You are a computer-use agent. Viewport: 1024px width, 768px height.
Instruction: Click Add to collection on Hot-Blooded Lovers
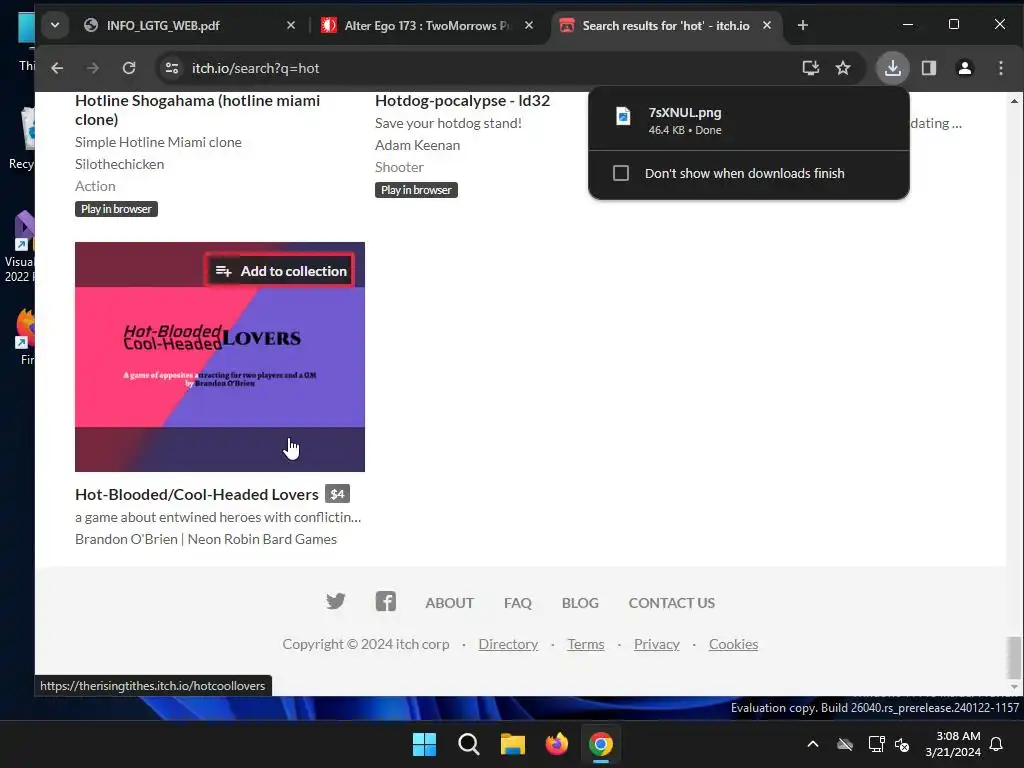click(x=281, y=270)
